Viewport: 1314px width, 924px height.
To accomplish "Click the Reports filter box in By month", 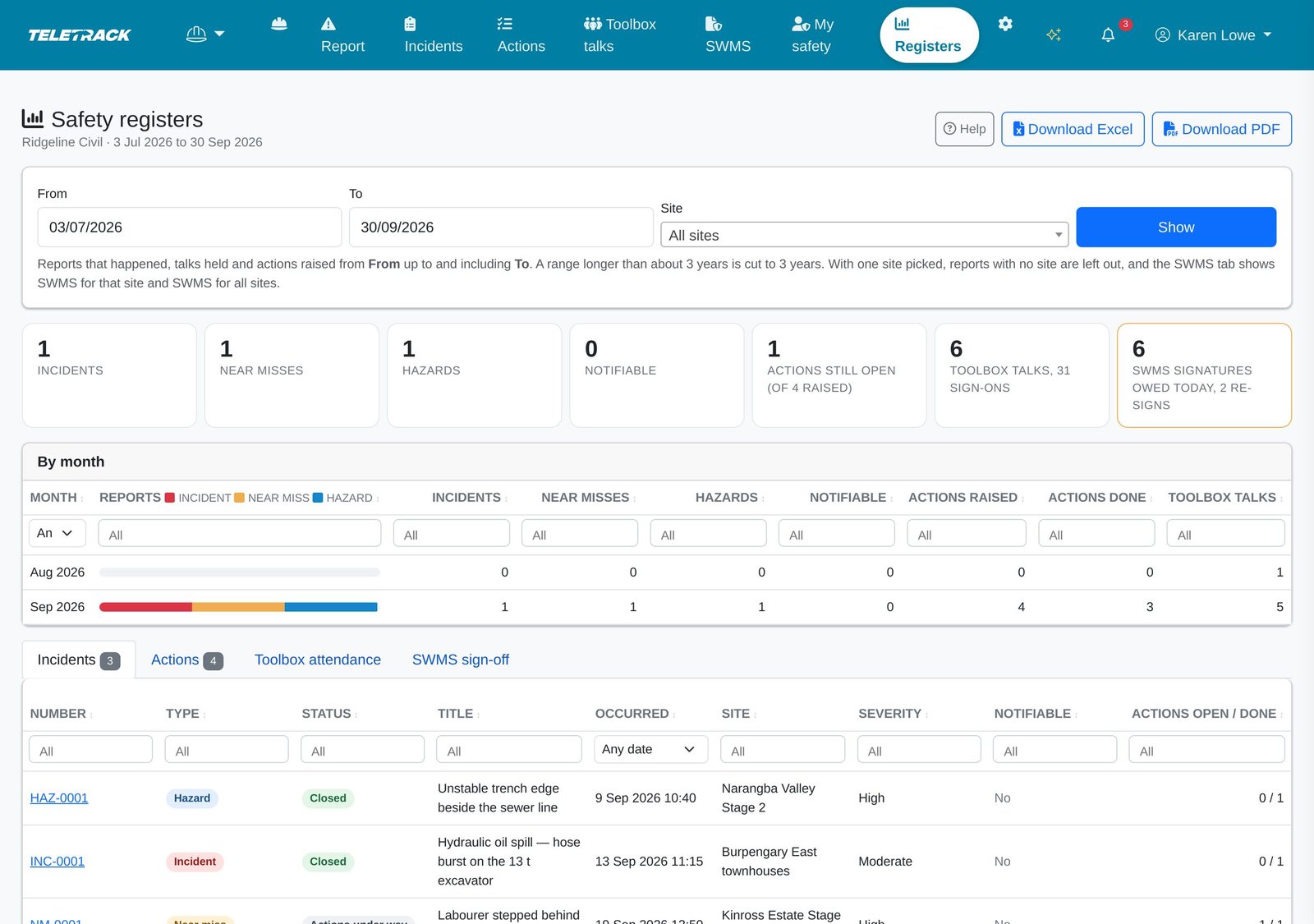I will tap(240, 534).
